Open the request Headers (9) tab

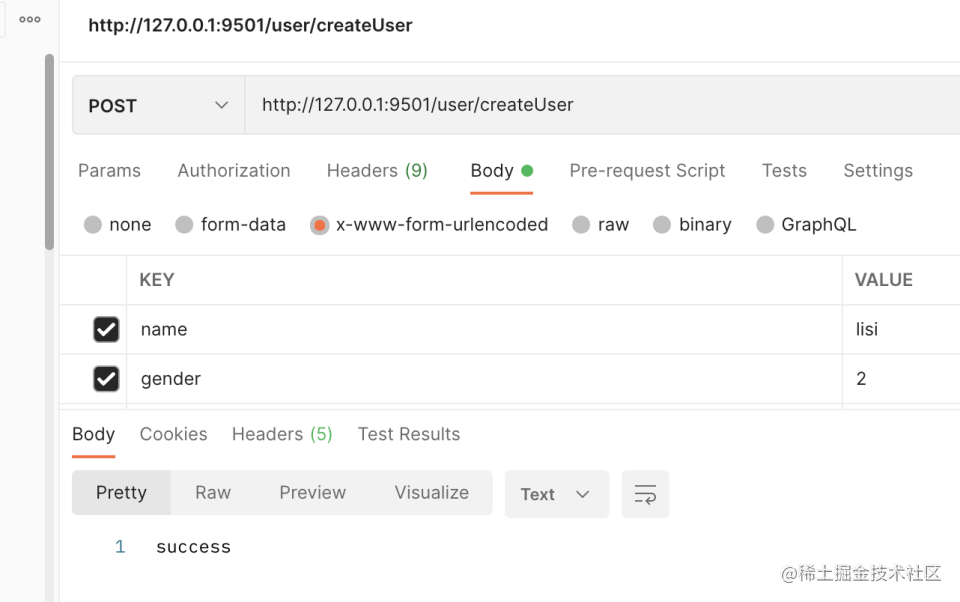(377, 171)
